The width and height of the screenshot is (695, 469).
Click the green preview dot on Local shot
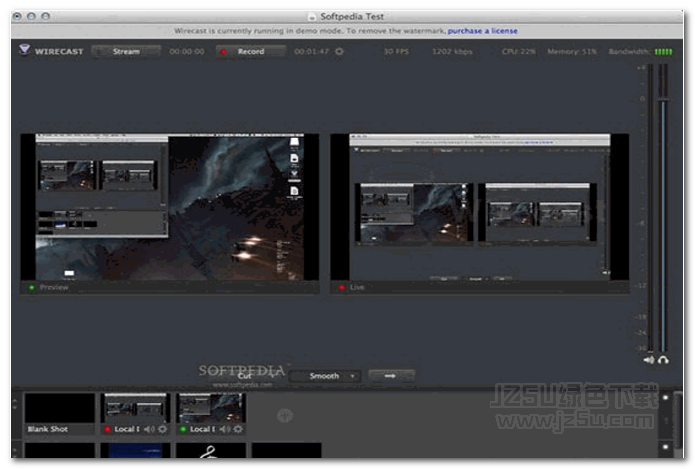coord(183,429)
